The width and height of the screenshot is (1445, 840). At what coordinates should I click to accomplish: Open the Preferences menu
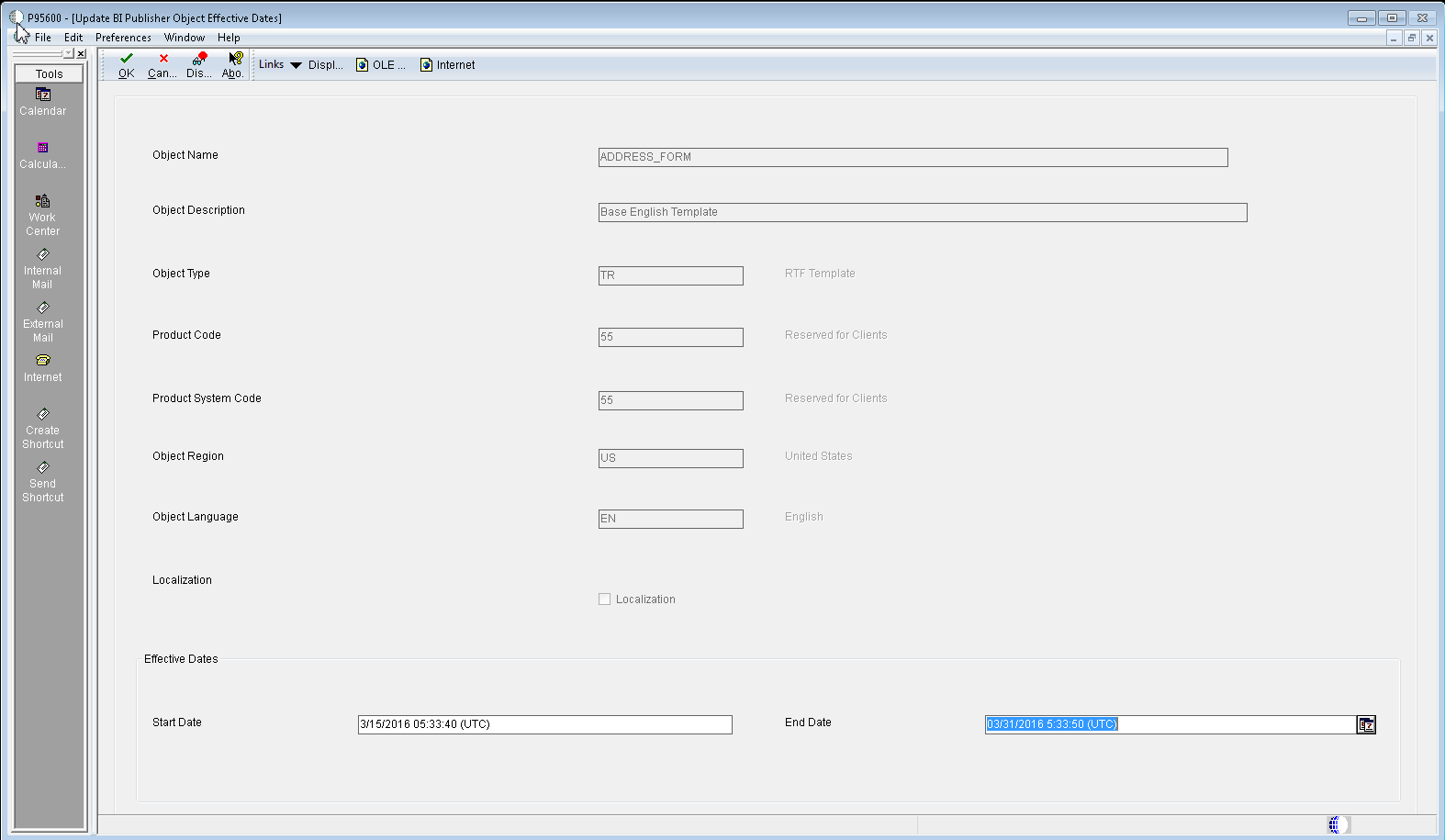[123, 38]
